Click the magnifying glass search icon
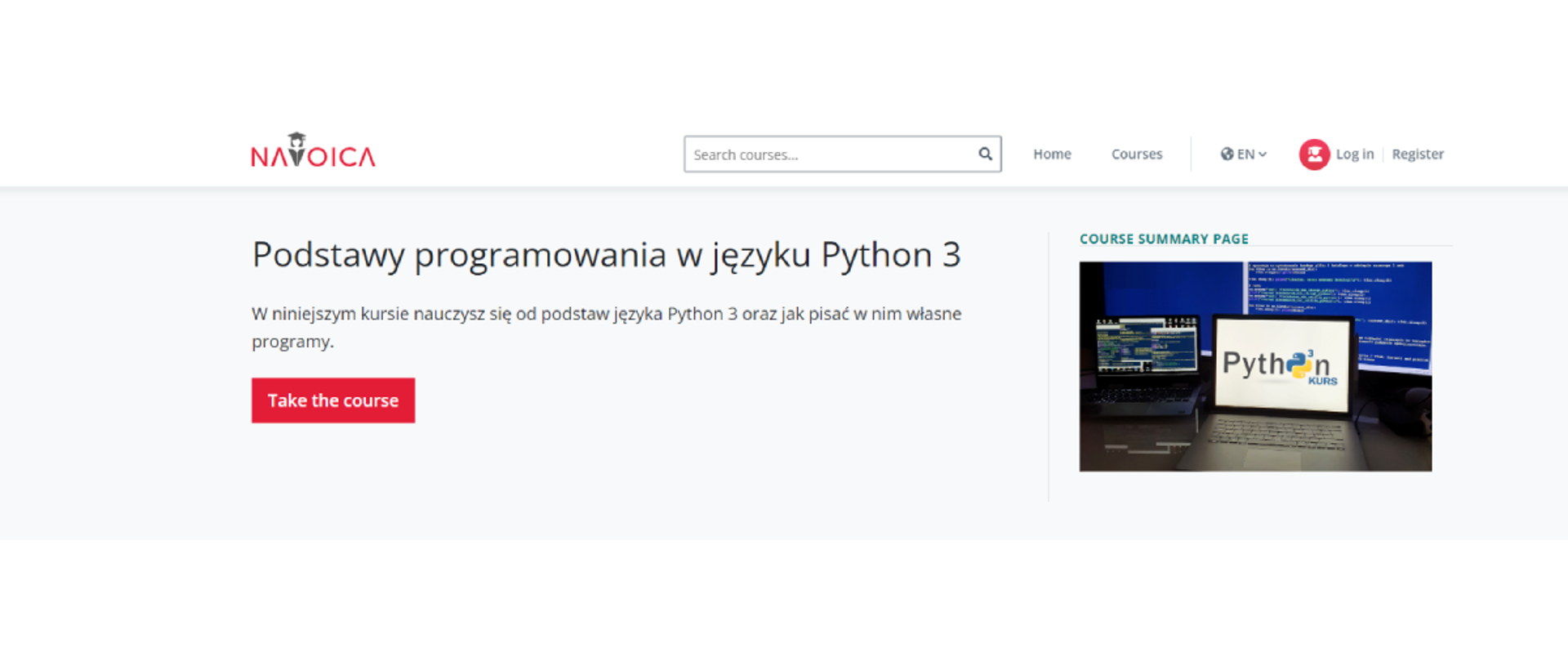The height and width of the screenshot is (662, 1568). click(x=985, y=154)
